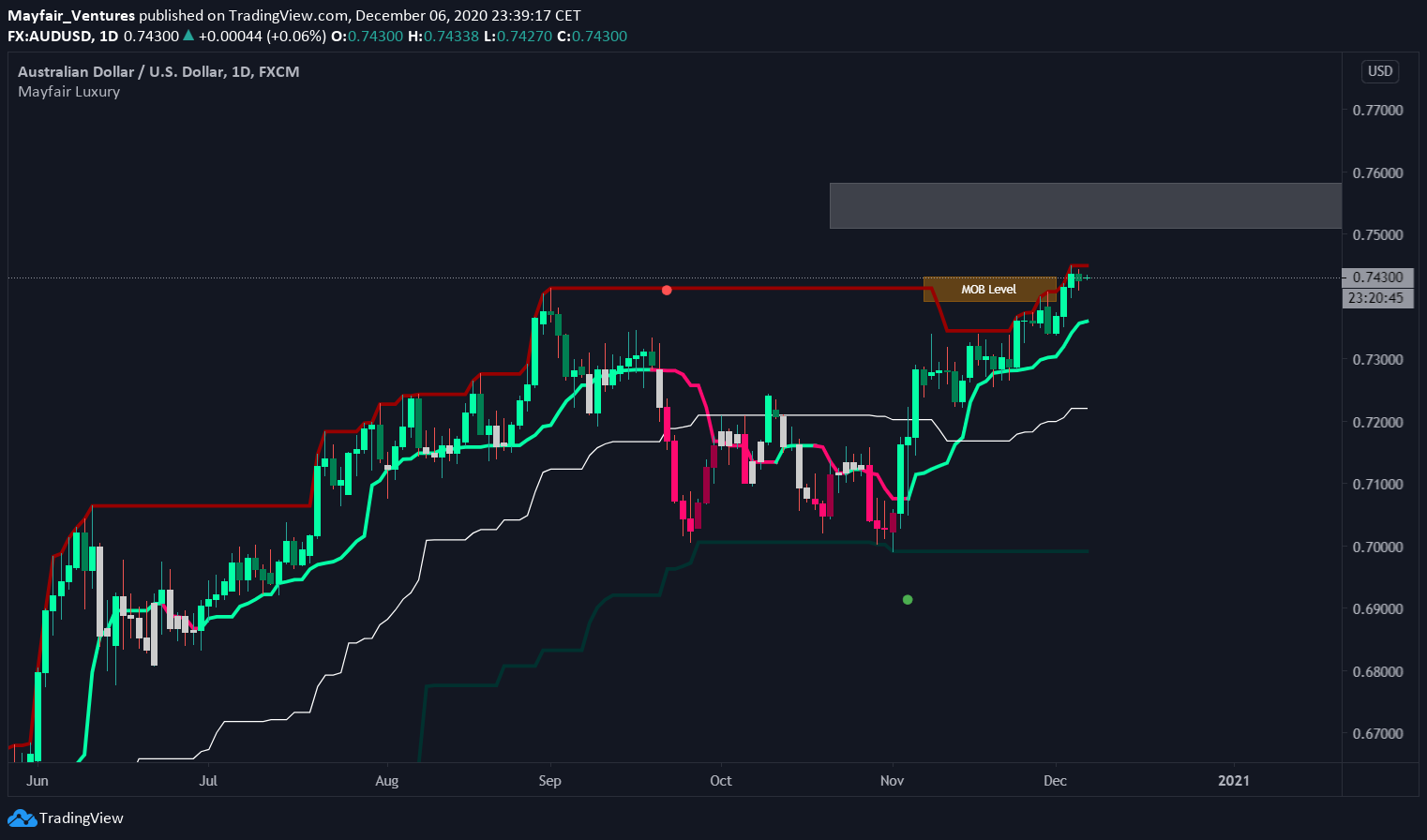The image size is (1427, 840).
Task: Click the high value H:0.74338 in header
Action: tap(445, 37)
